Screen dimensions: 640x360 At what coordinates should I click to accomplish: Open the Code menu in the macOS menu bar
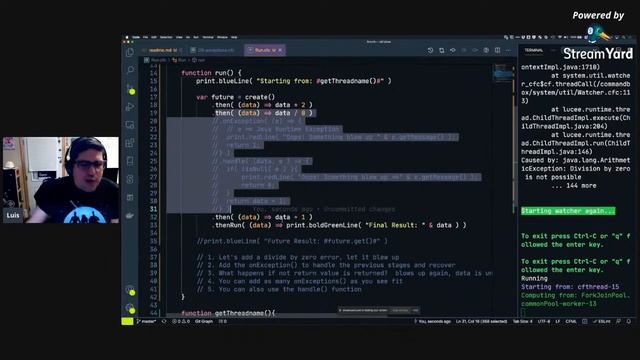136,37
